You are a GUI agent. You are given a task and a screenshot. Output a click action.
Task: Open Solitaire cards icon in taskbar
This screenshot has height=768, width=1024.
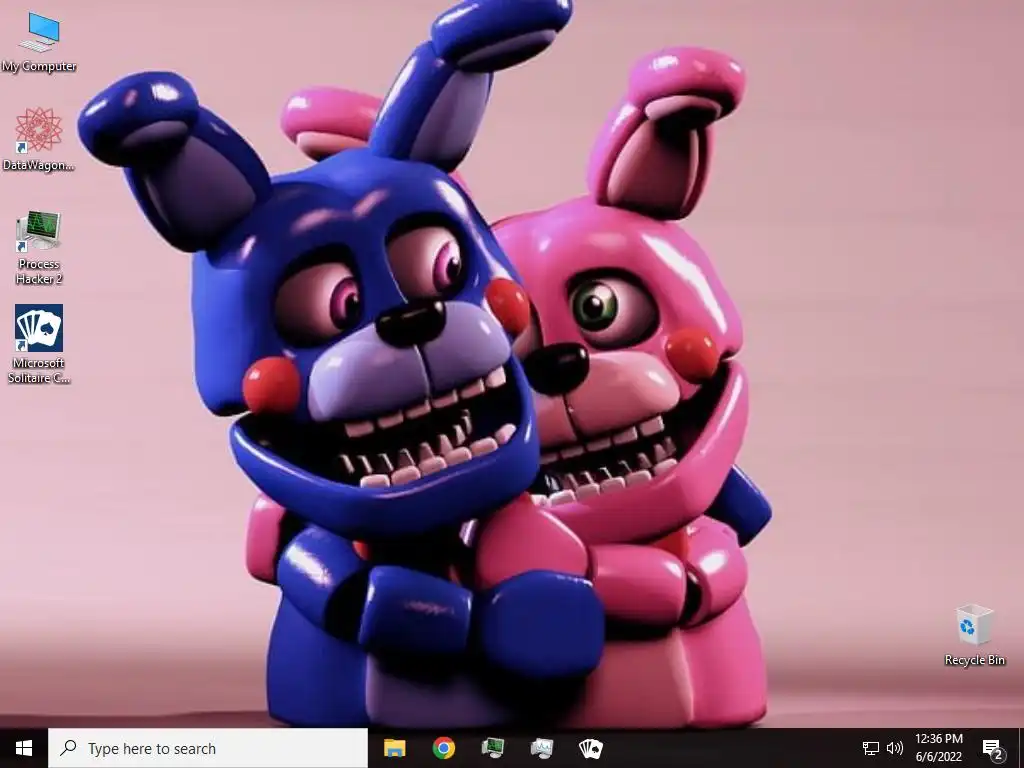pyautogui.click(x=591, y=748)
